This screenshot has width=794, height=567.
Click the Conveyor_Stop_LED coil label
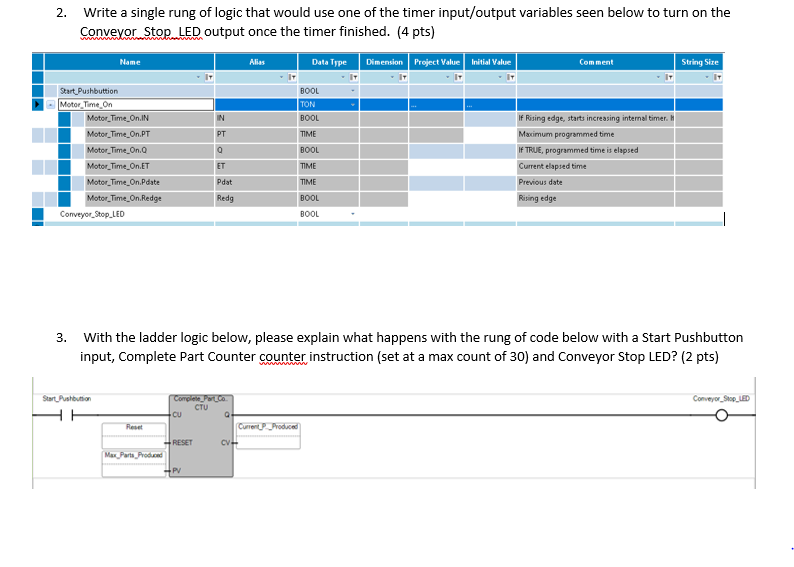click(721, 399)
